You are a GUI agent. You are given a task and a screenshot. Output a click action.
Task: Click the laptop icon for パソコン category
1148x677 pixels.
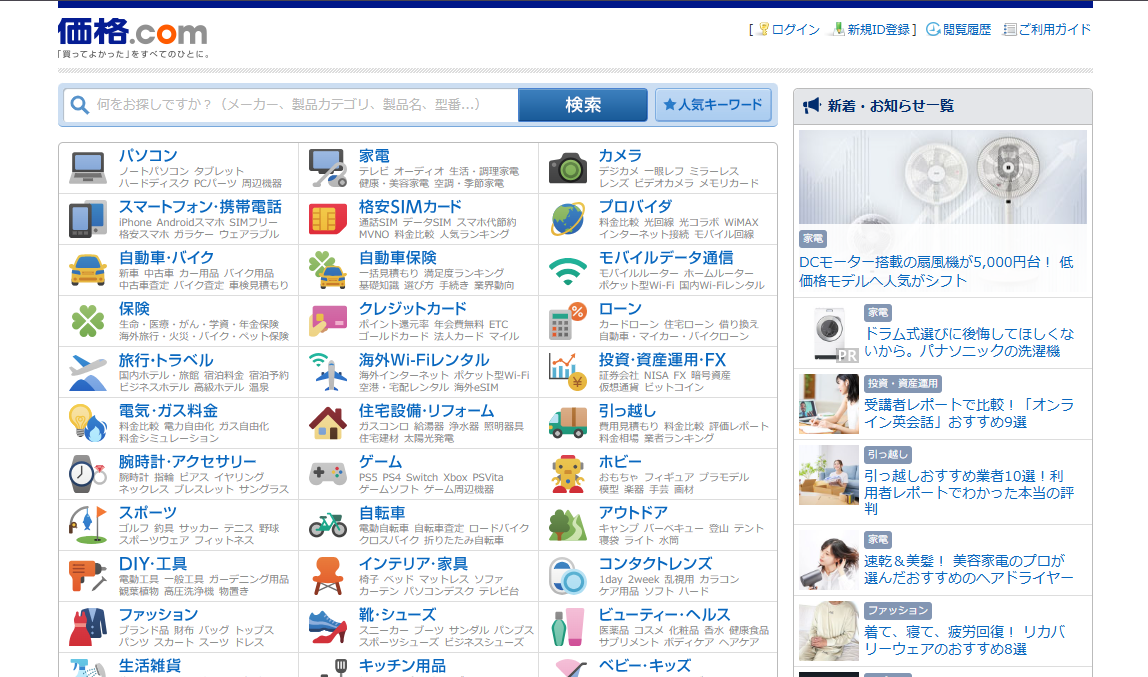[88, 168]
